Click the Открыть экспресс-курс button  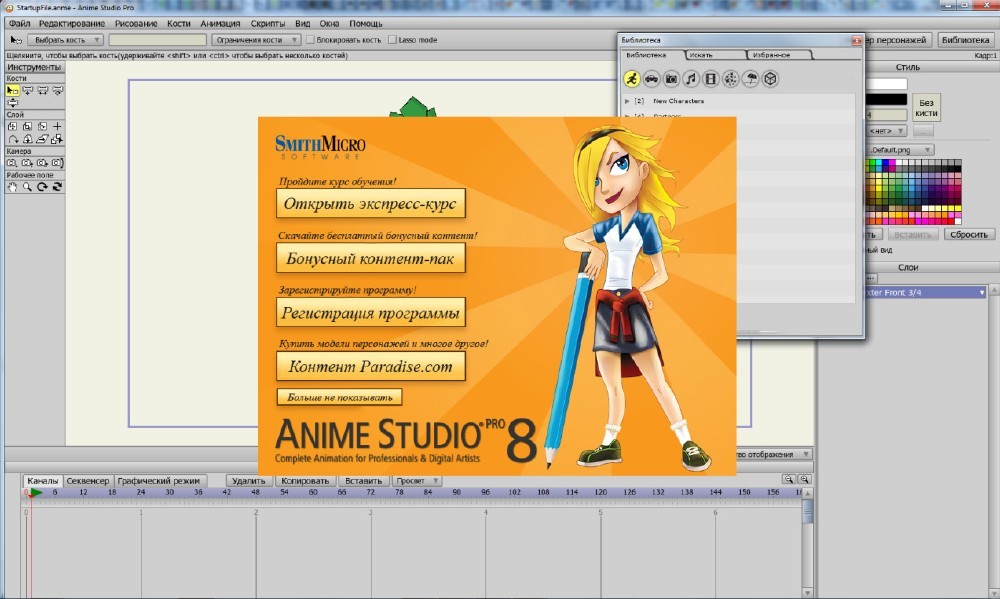[371, 203]
